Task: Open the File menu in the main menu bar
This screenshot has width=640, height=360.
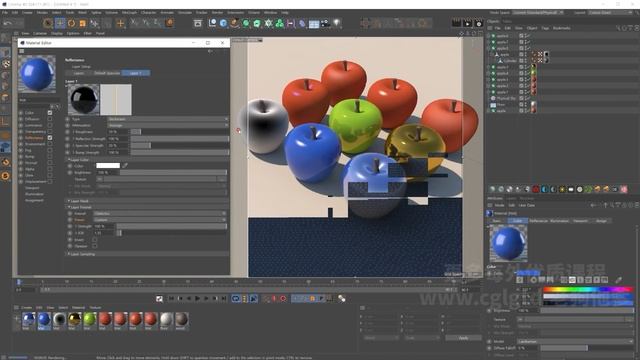Action: tap(4, 13)
